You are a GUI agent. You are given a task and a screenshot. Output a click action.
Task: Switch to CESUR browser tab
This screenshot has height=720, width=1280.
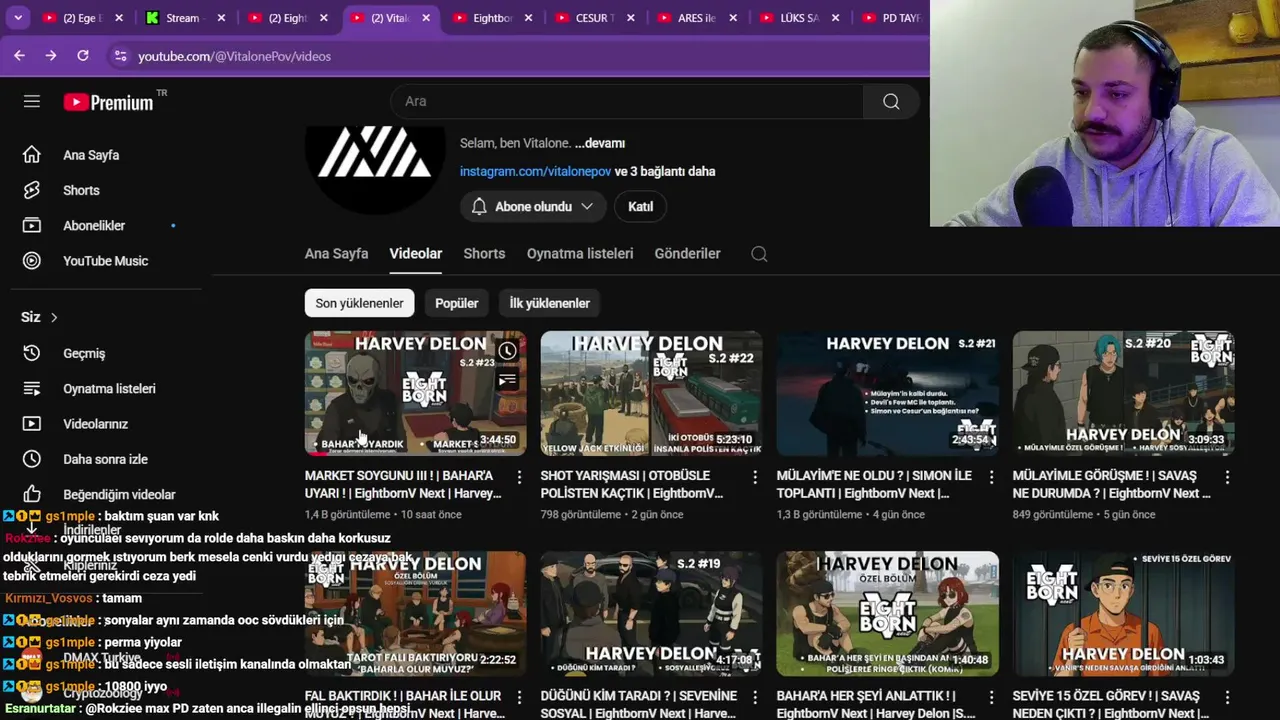point(592,18)
